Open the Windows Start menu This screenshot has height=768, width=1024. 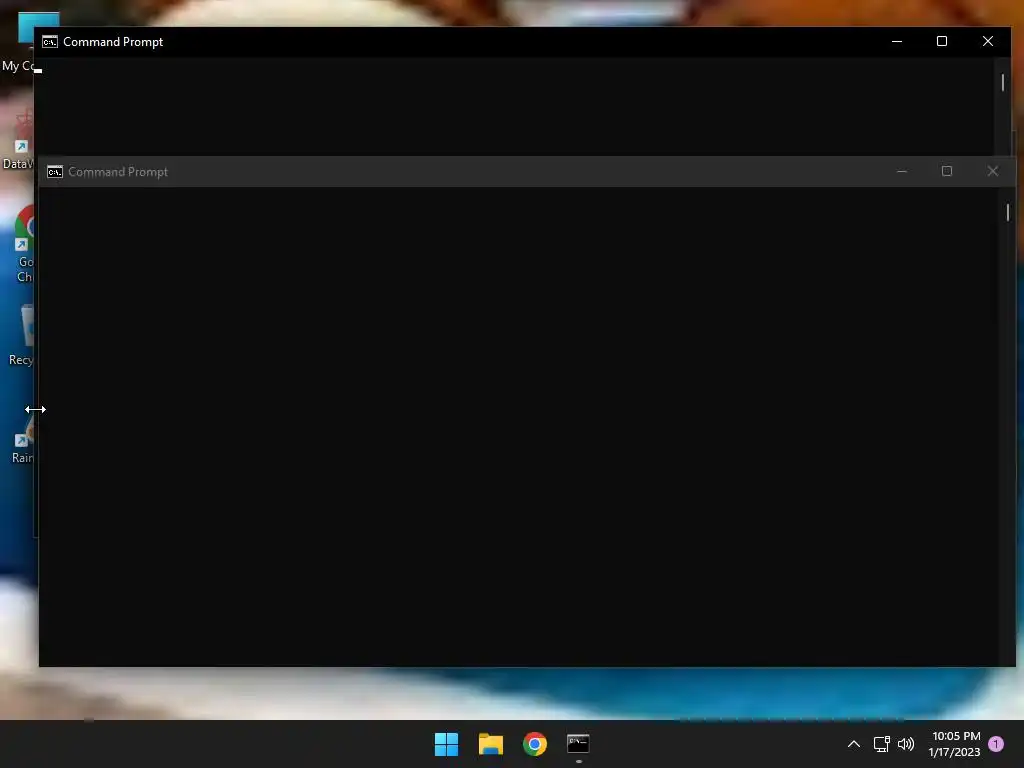point(447,744)
